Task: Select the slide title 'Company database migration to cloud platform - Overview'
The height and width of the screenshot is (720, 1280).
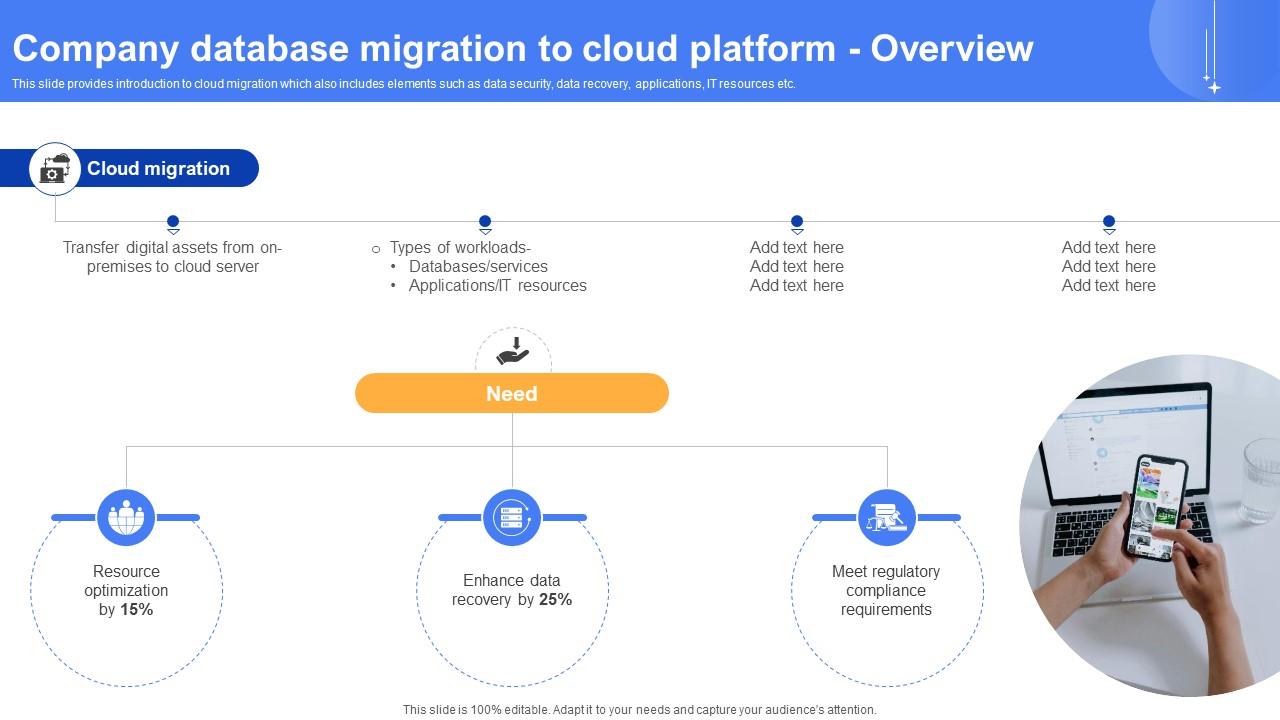Action: (x=523, y=48)
